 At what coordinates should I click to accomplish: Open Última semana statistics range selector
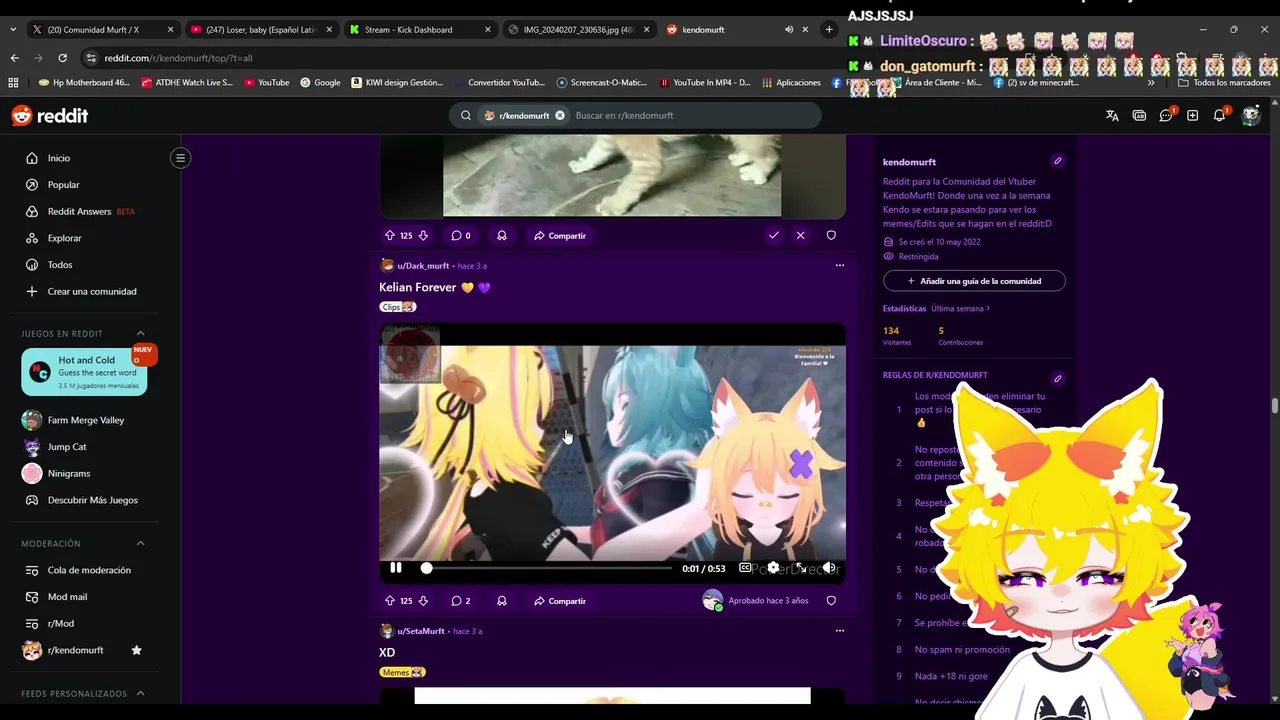tap(960, 308)
